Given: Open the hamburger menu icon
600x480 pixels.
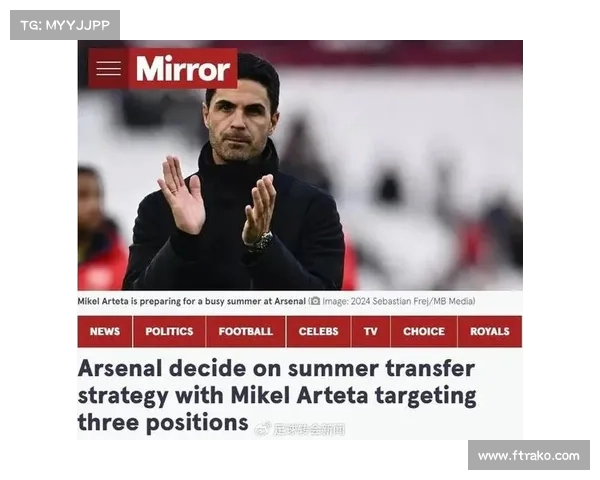Looking at the screenshot, I should 108,69.
